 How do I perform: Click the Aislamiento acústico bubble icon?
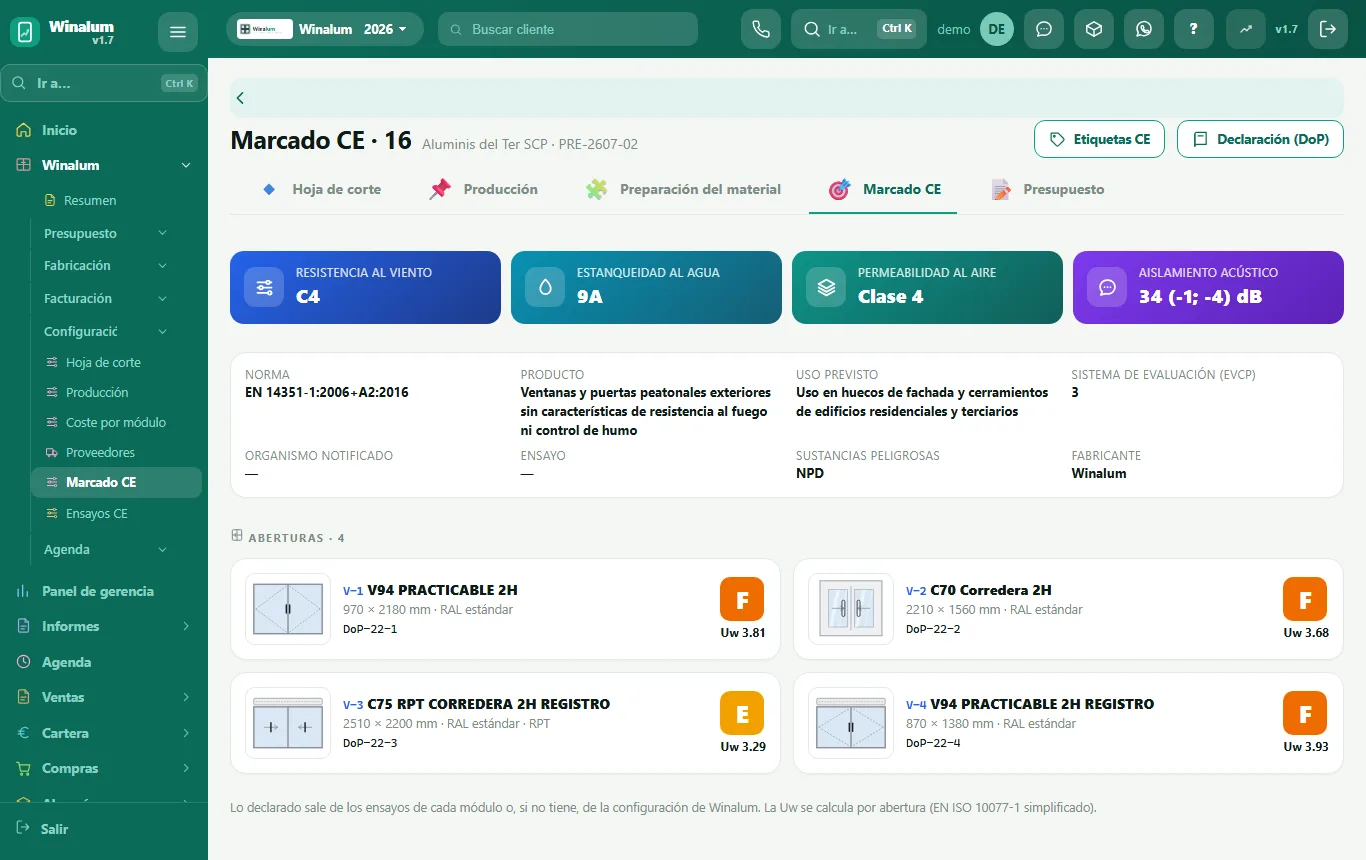(x=1107, y=287)
